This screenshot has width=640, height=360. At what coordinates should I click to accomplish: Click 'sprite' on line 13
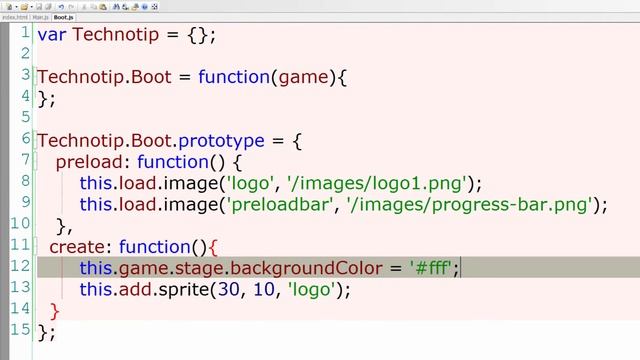tap(184, 290)
